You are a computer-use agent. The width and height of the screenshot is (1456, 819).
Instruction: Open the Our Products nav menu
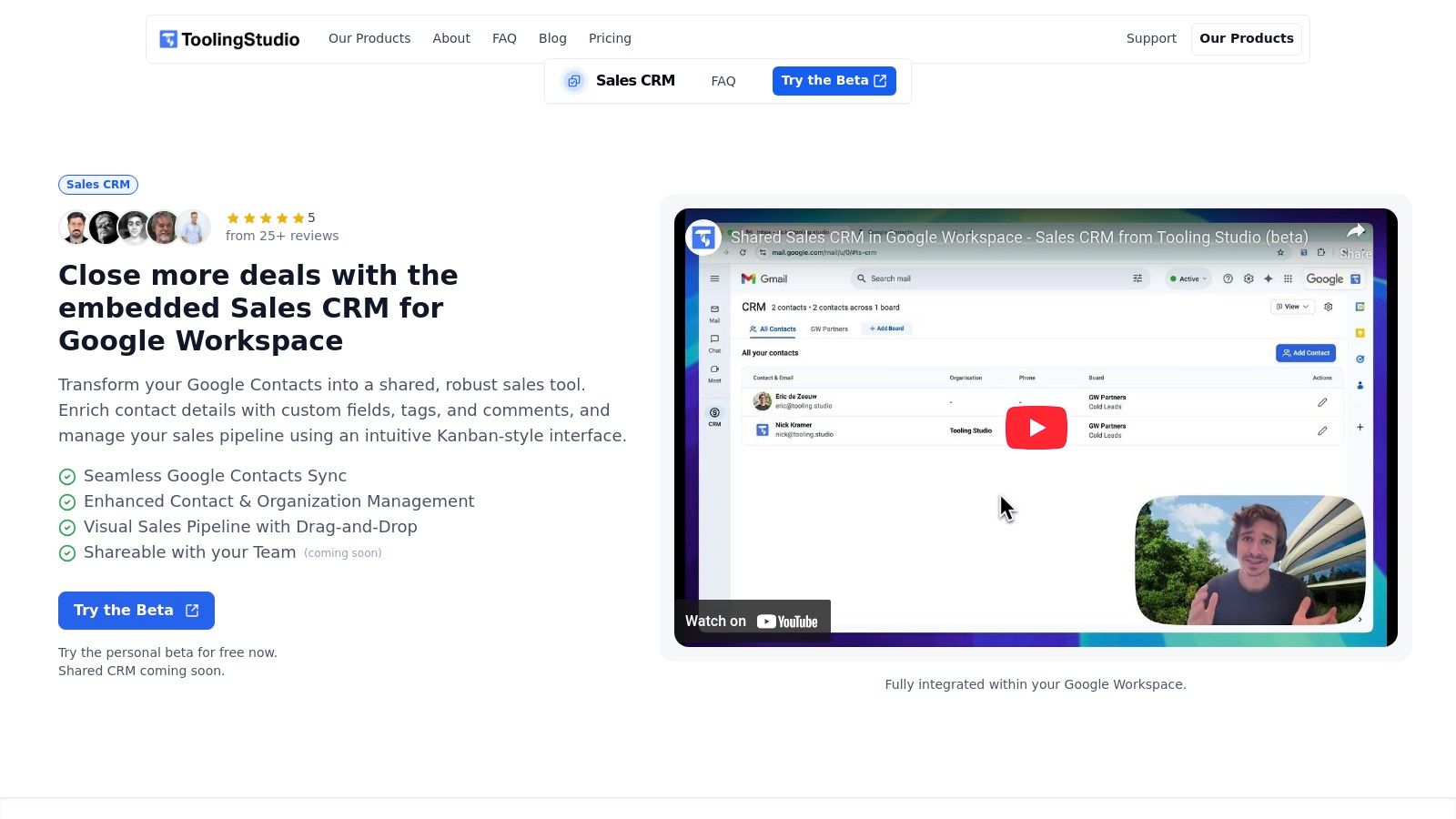pyautogui.click(x=369, y=38)
